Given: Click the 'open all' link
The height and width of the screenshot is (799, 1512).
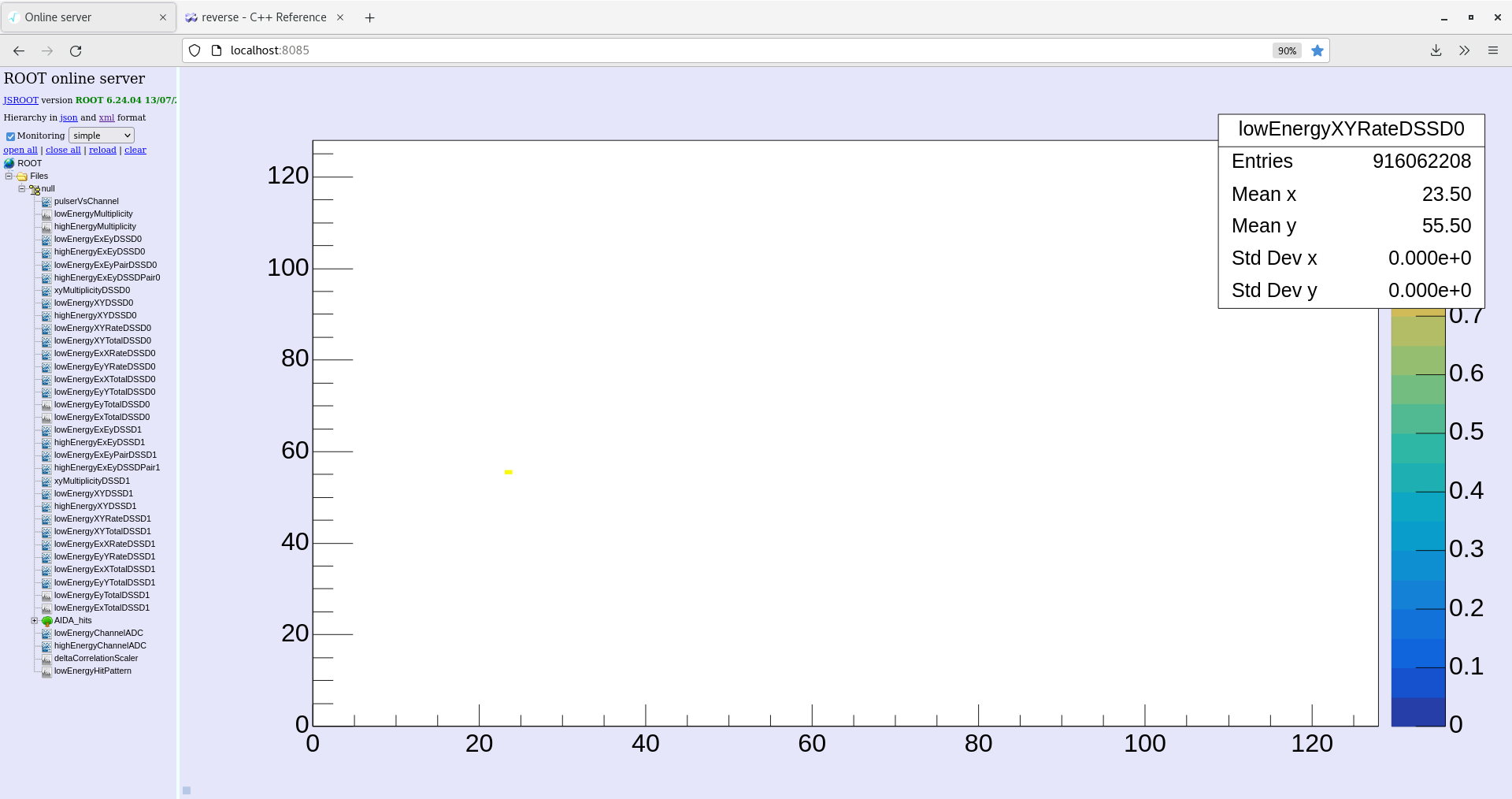Looking at the screenshot, I should (20, 150).
